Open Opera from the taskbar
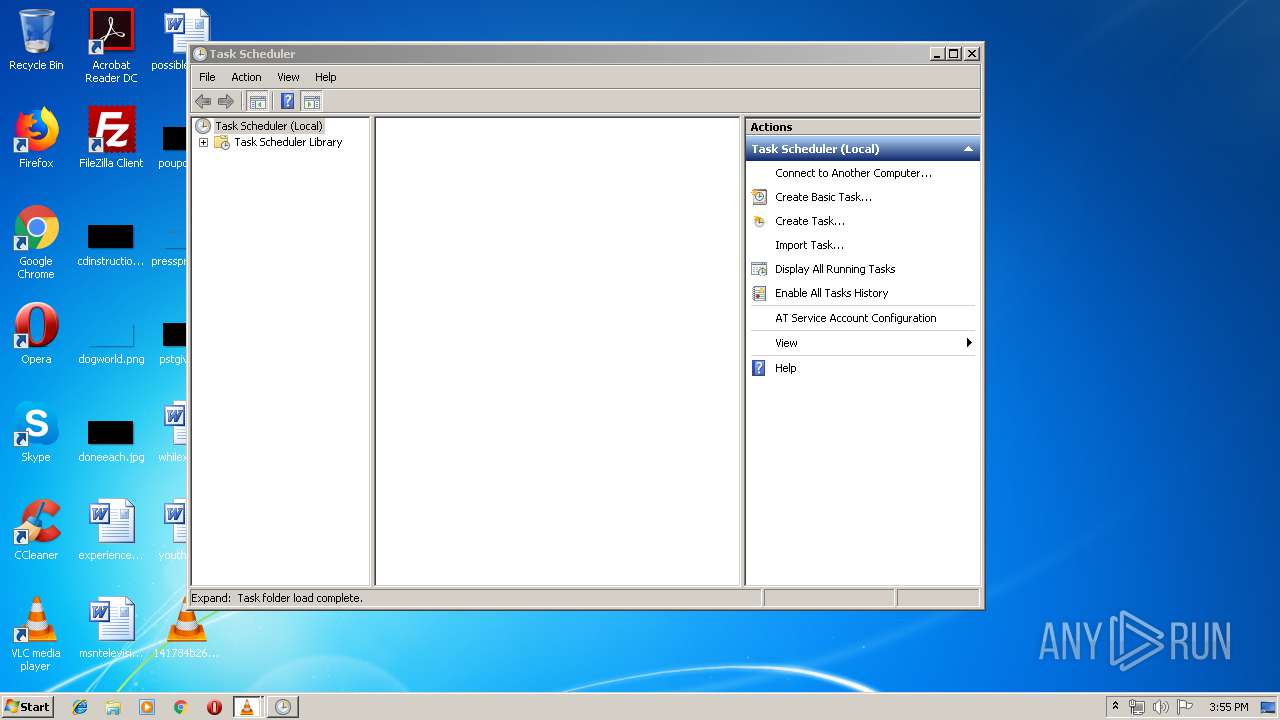The height and width of the screenshot is (720, 1280). coord(214,707)
